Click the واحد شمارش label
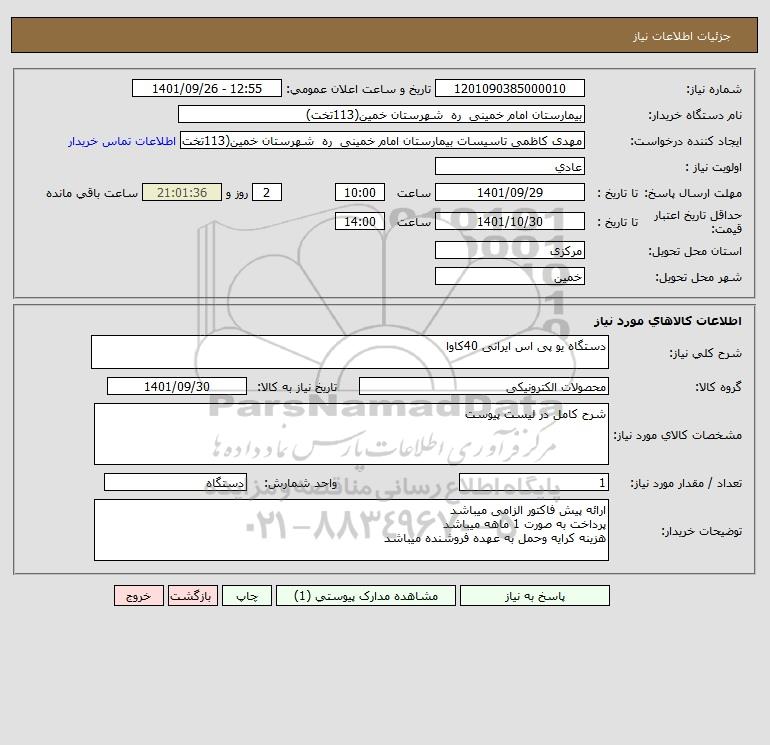This screenshot has height=745, width=770. click(301, 483)
